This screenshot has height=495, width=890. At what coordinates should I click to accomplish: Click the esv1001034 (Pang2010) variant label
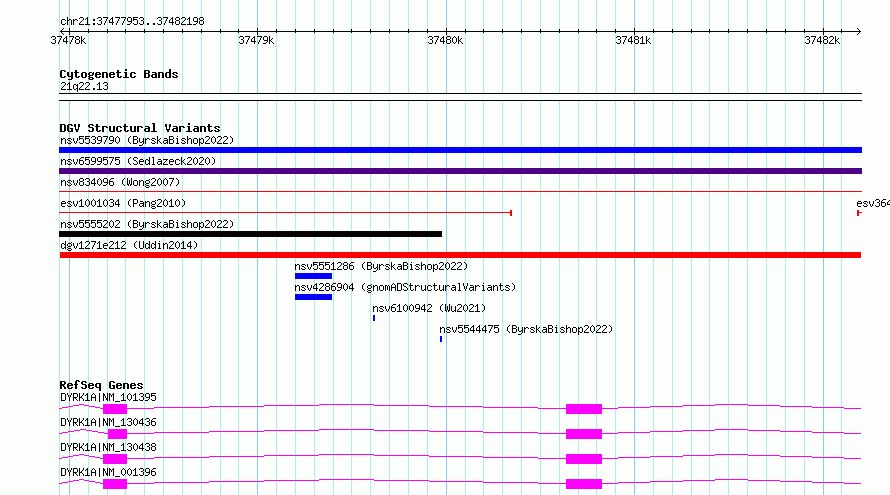pyautogui.click(x=123, y=203)
